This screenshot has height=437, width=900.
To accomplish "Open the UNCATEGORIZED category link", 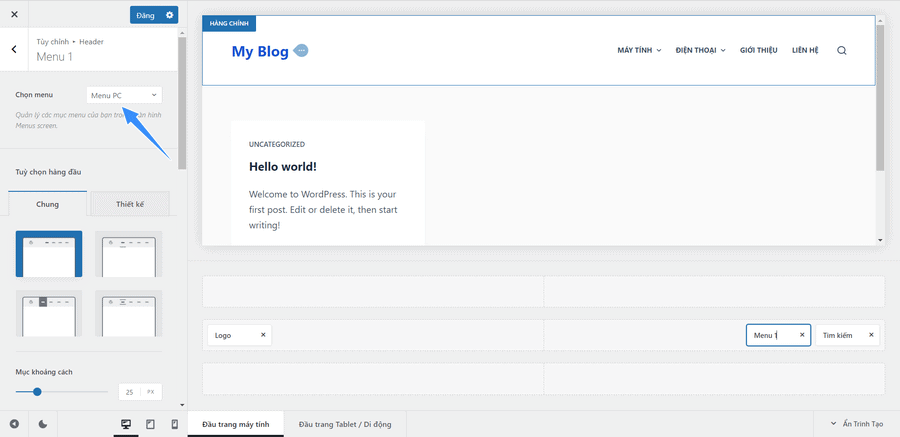I will pos(277,144).
